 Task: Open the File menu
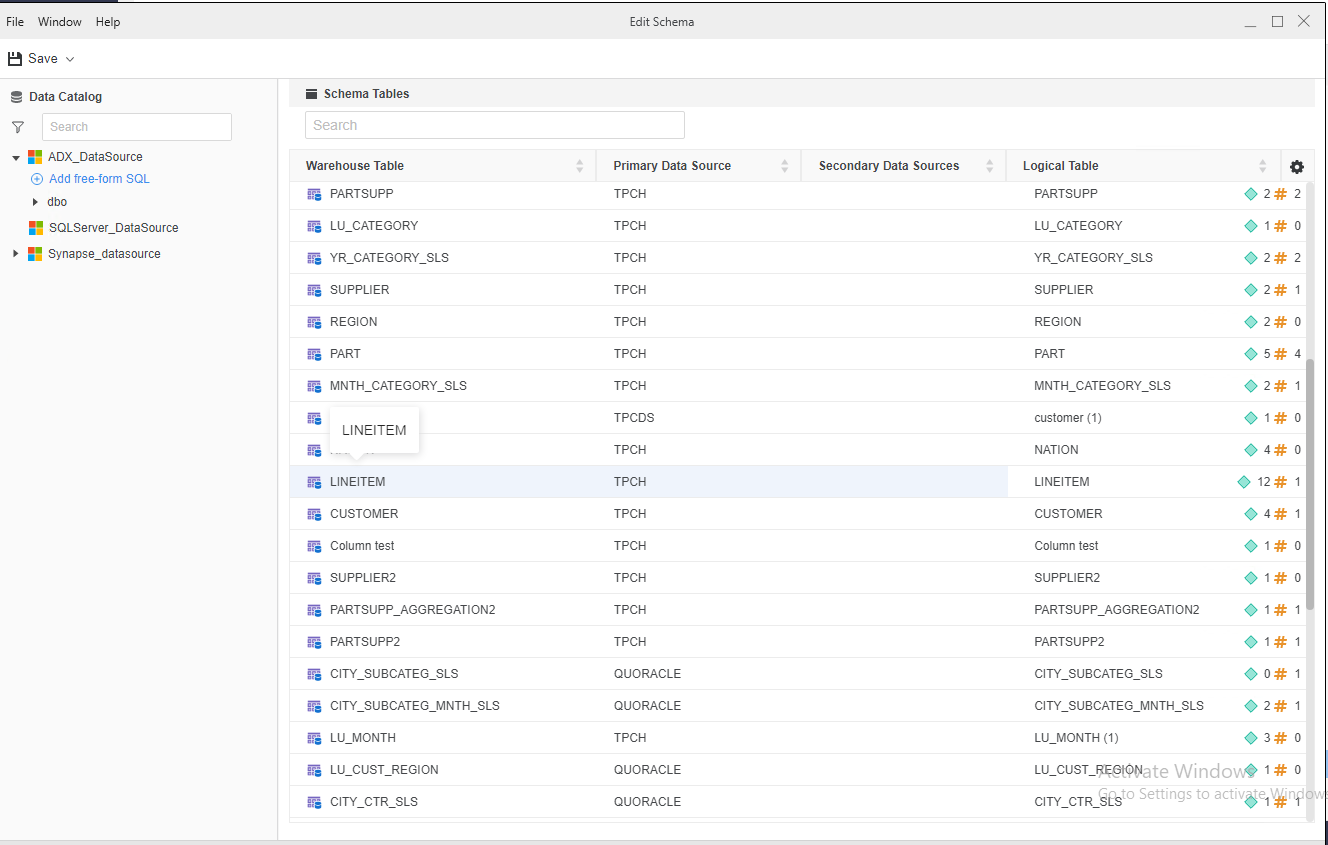[x=15, y=21]
